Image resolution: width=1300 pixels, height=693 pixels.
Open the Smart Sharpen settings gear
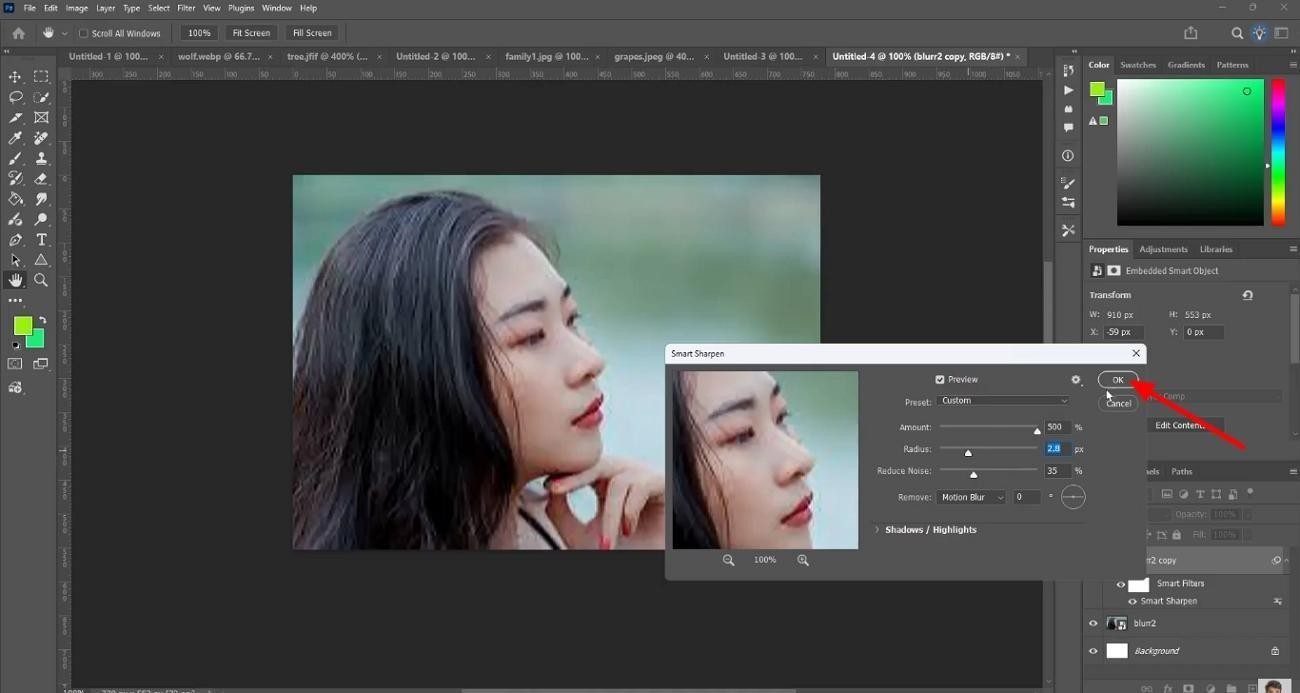[x=1076, y=380]
